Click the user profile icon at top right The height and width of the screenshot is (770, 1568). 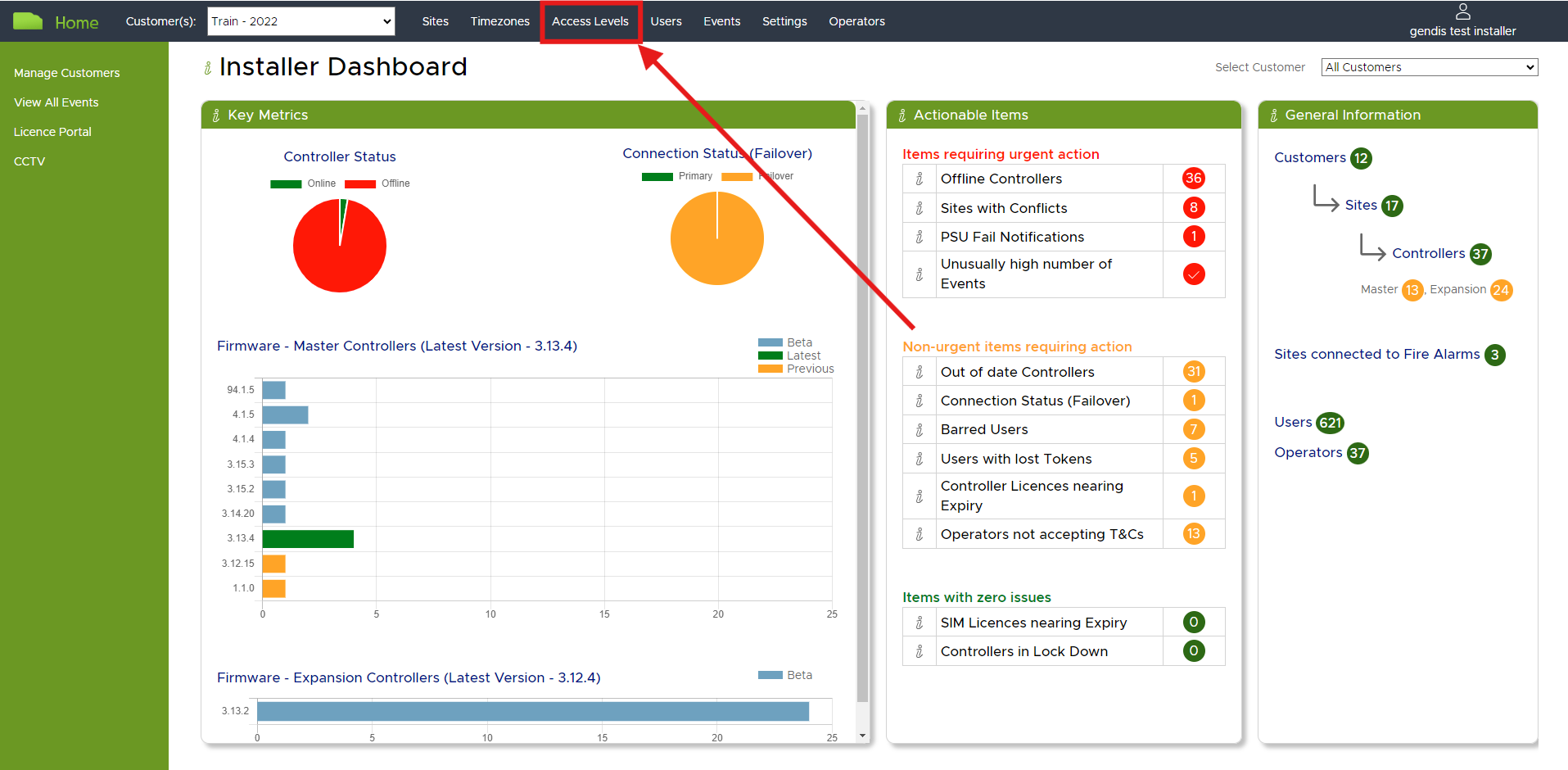(1462, 12)
